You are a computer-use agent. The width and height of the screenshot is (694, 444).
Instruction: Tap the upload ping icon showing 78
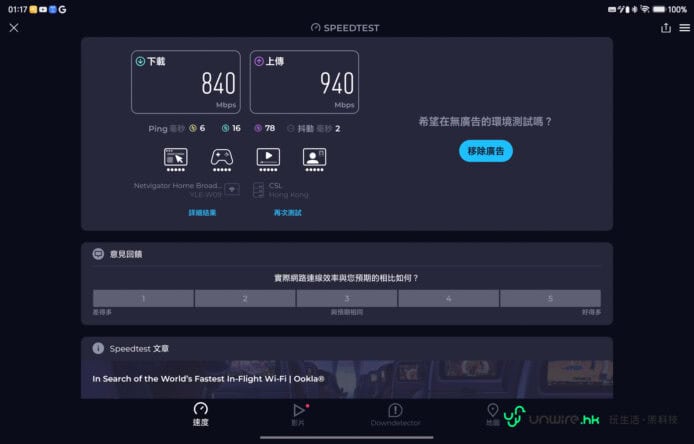[258, 128]
